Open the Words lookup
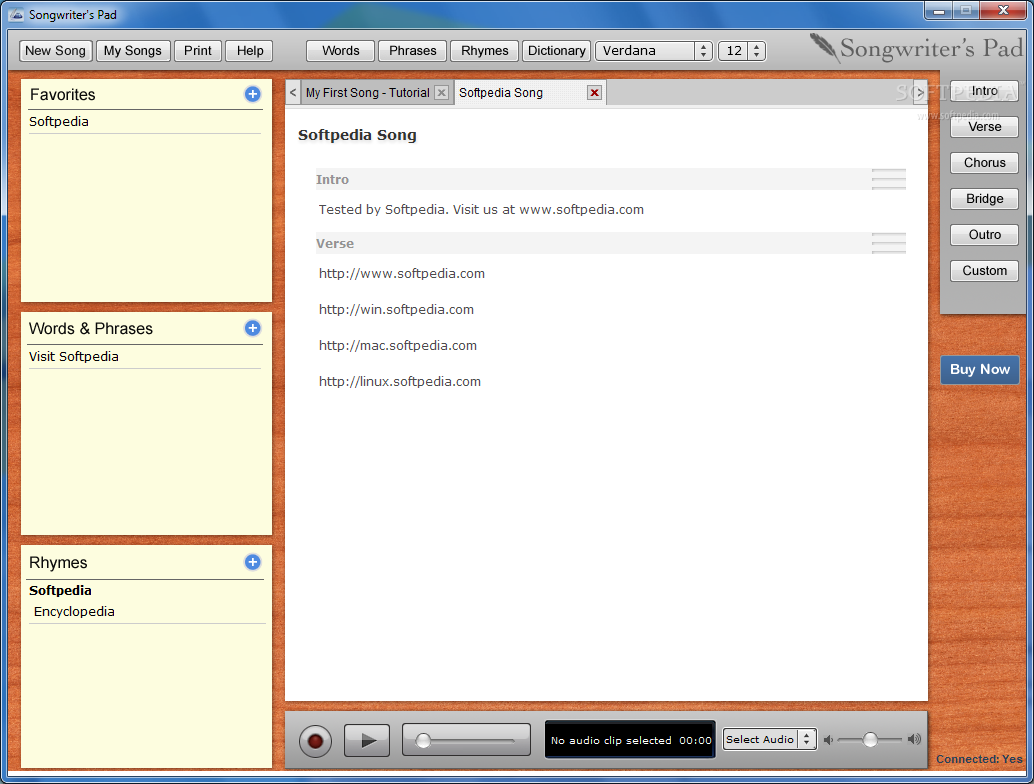 pyautogui.click(x=341, y=51)
